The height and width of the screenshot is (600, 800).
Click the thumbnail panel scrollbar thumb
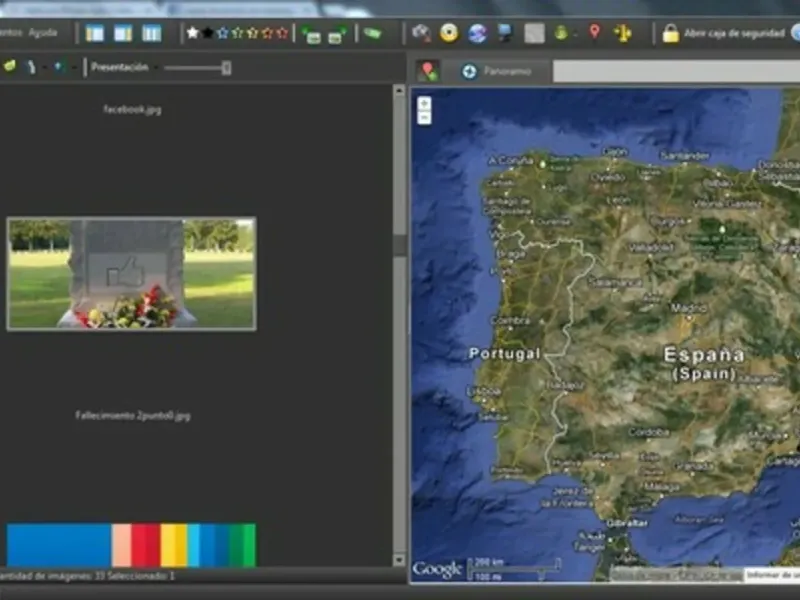(x=399, y=245)
